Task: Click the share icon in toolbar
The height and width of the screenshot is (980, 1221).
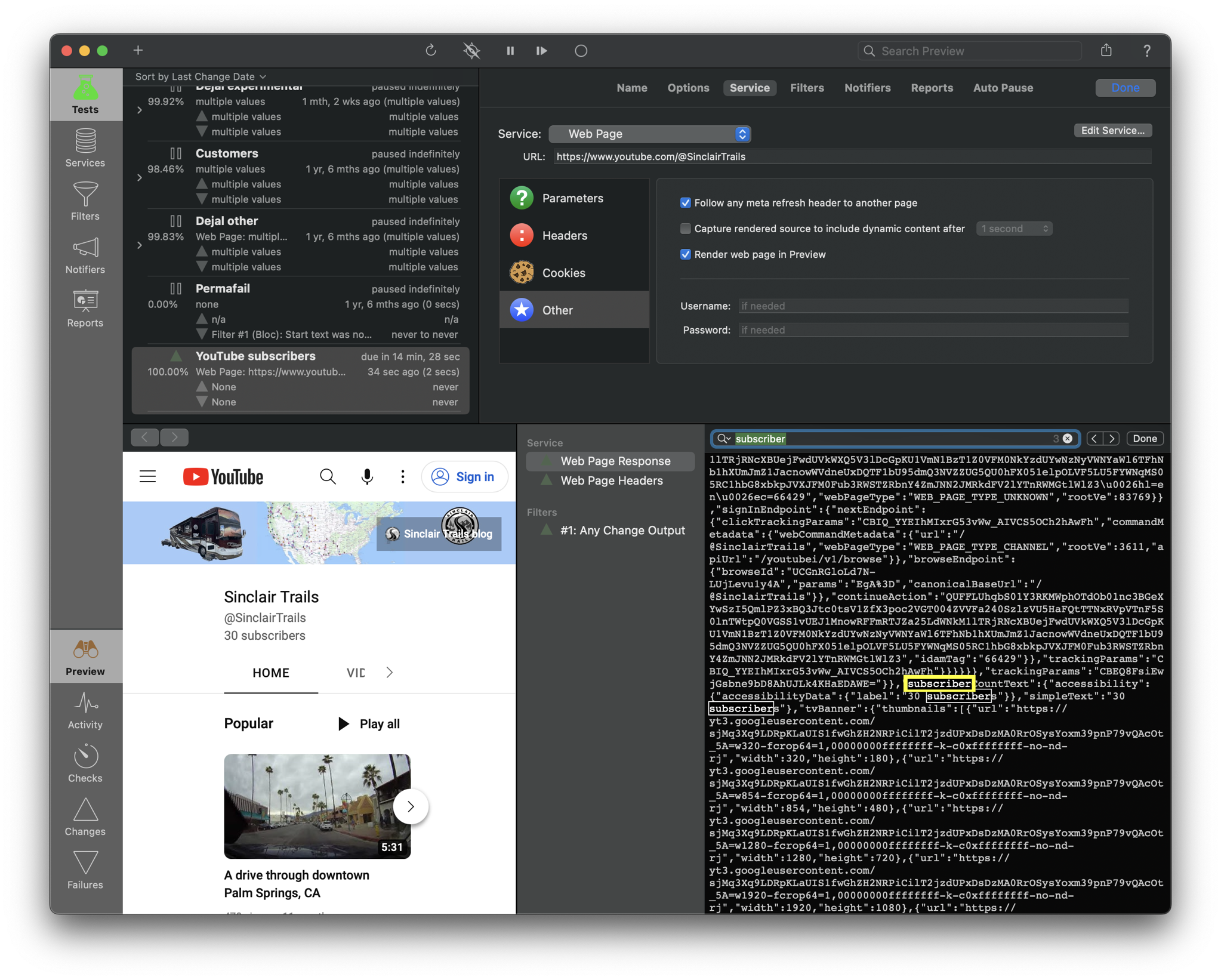Action: point(1106,50)
